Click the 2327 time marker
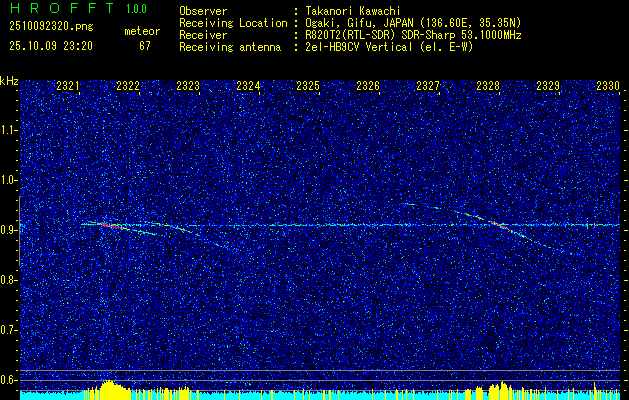 click(428, 85)
